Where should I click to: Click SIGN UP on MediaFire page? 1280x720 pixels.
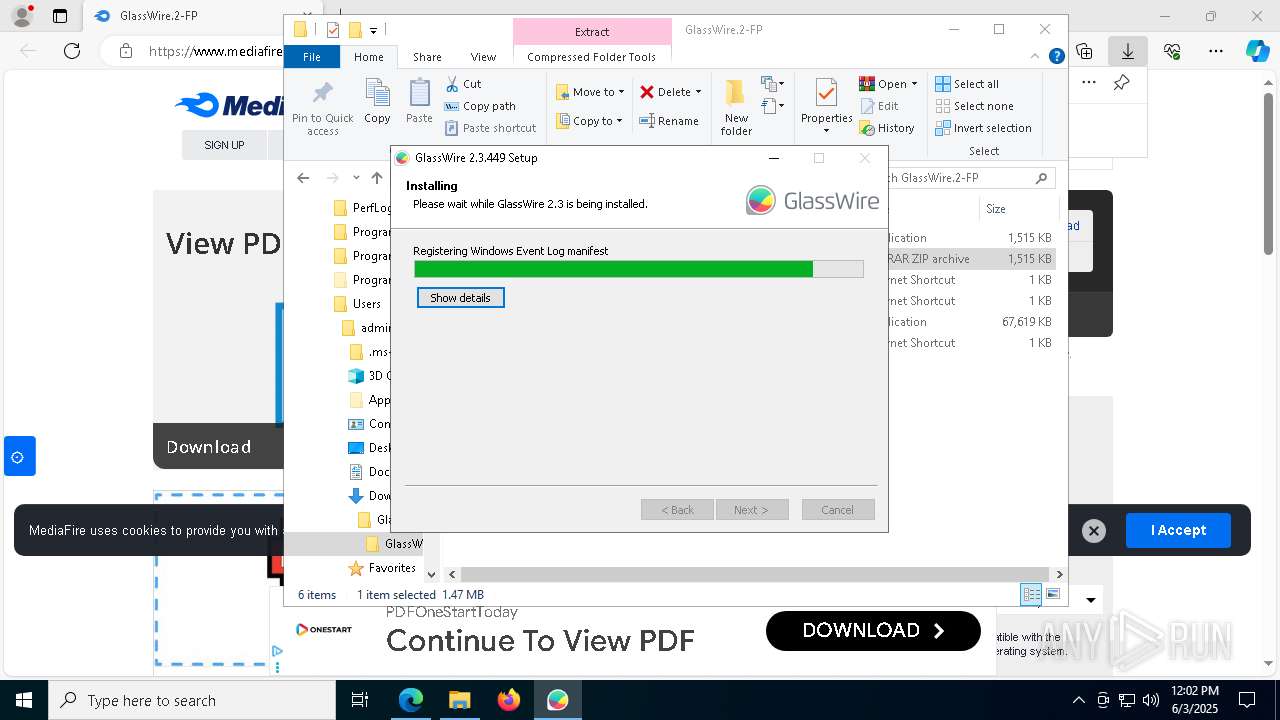tap(224, 145)
